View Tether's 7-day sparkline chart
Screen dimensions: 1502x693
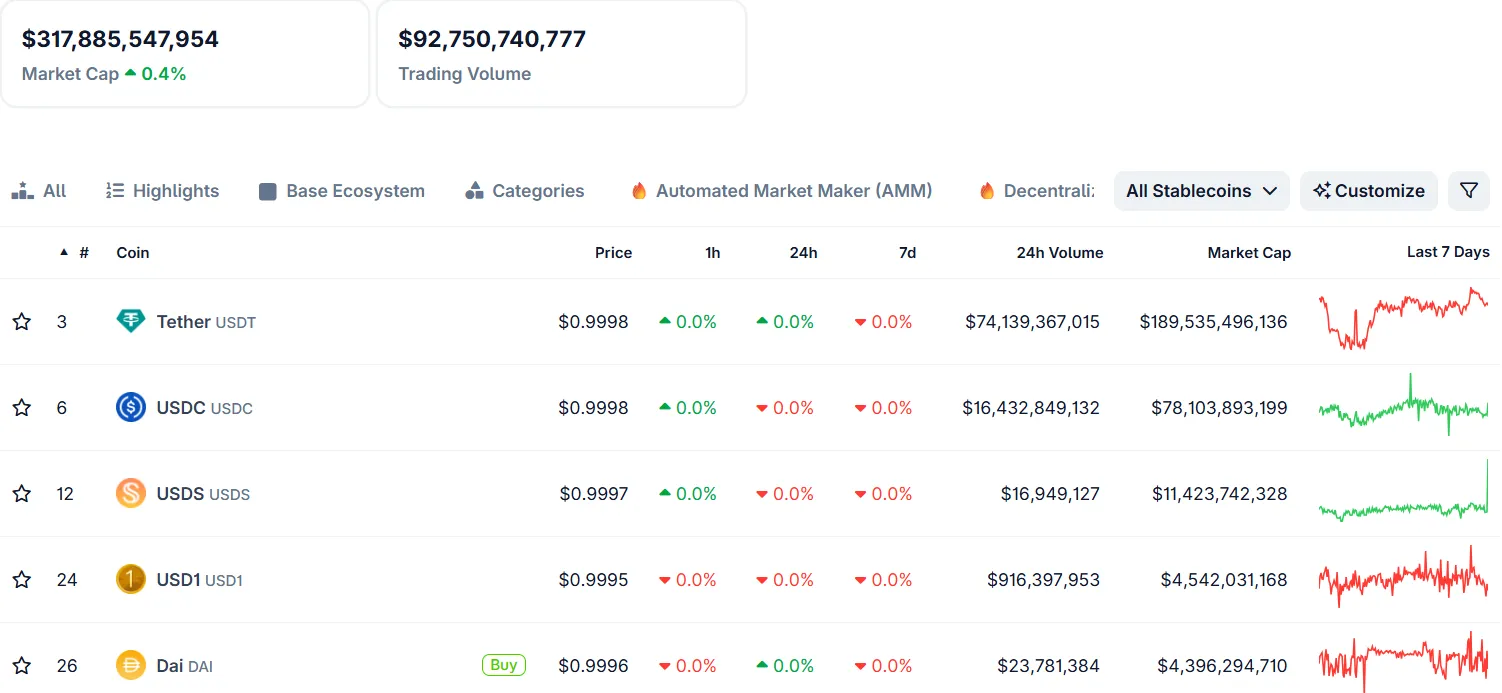click(1403, 319)
